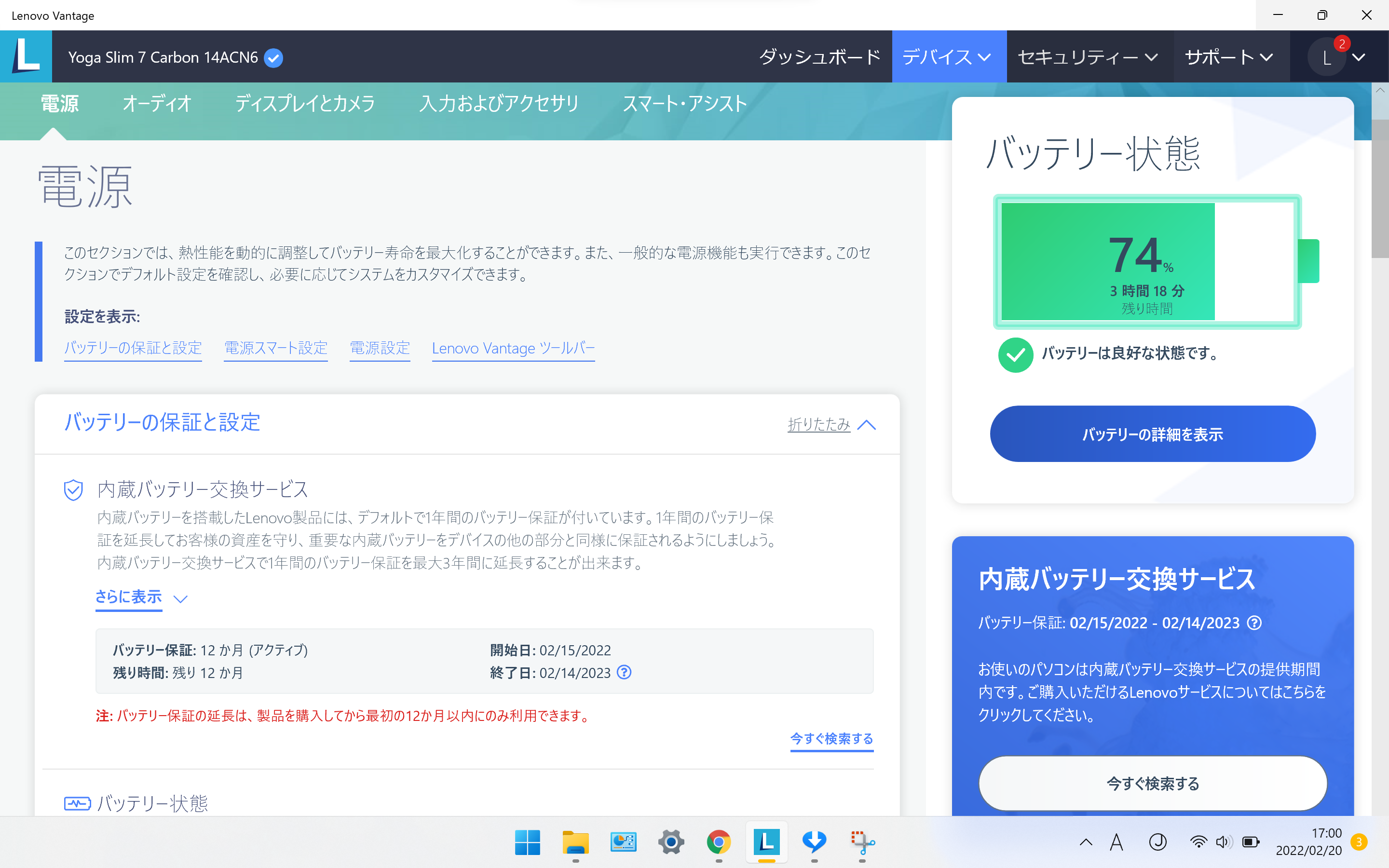Collapse section with 折りたたみ link

[831, 425]
